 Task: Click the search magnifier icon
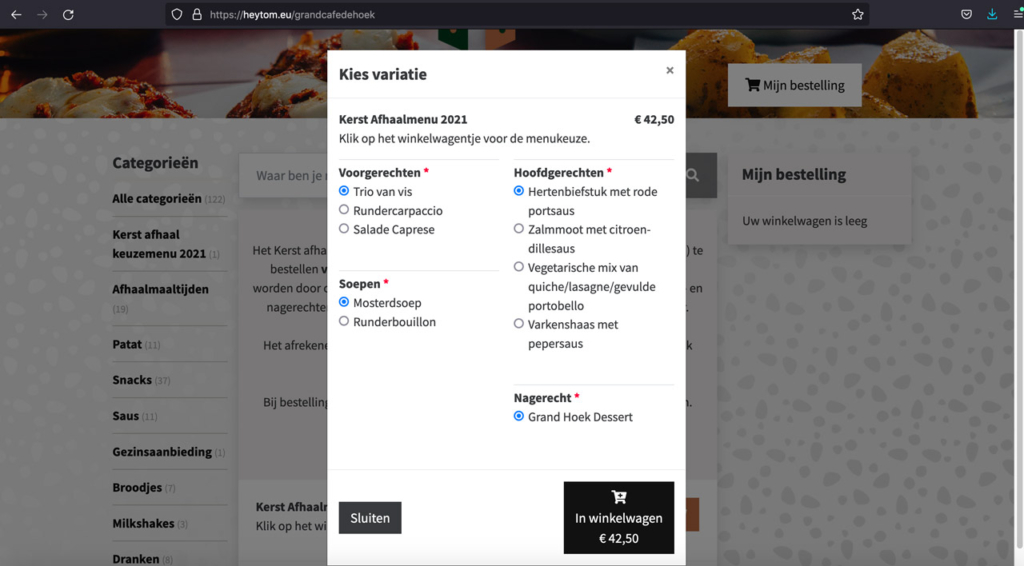[x=692, y=176]
